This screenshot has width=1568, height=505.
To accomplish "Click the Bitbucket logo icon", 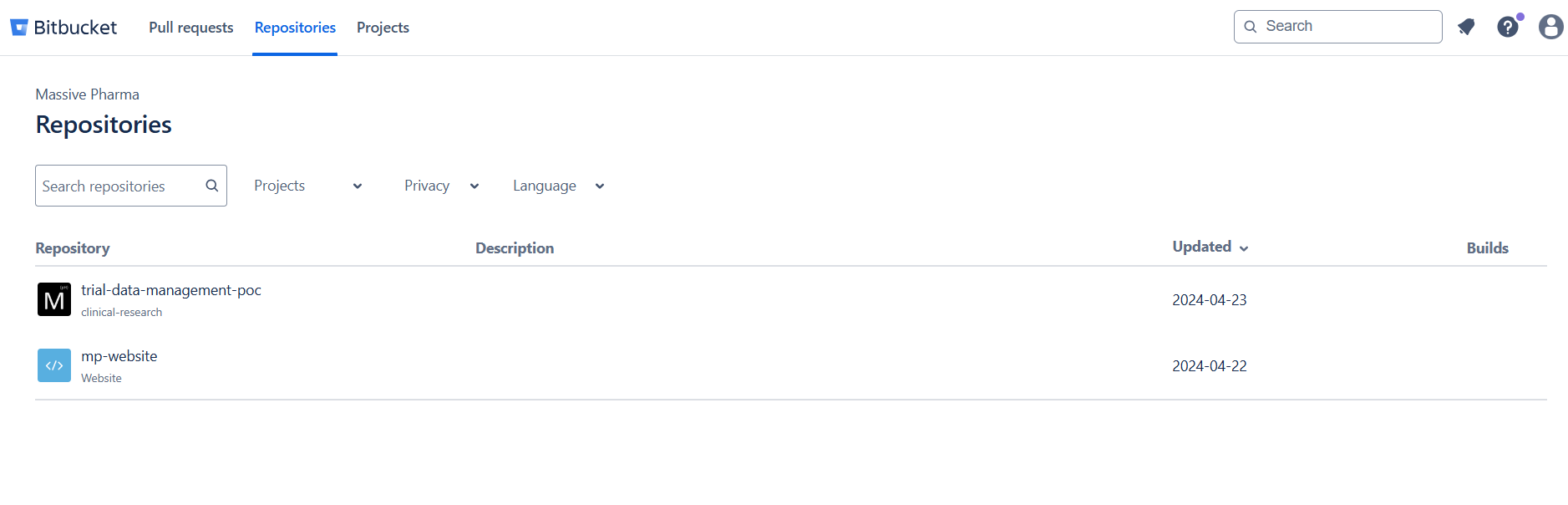I will [x=19, y=28].
